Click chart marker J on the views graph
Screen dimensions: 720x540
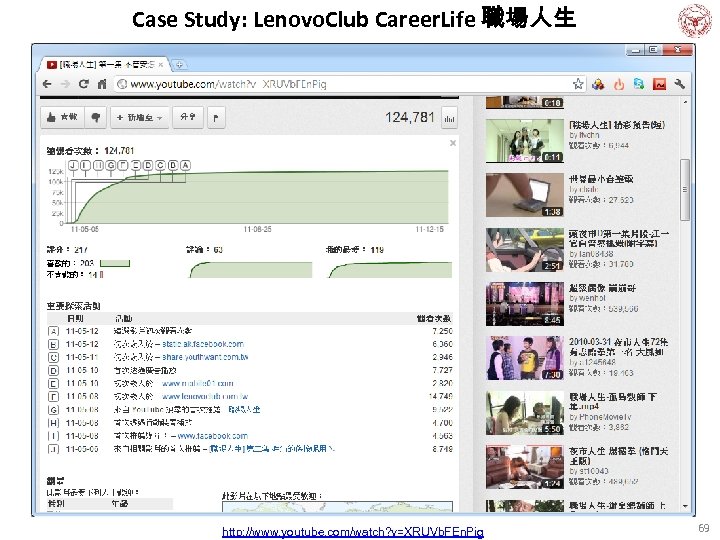click(73, 165)
